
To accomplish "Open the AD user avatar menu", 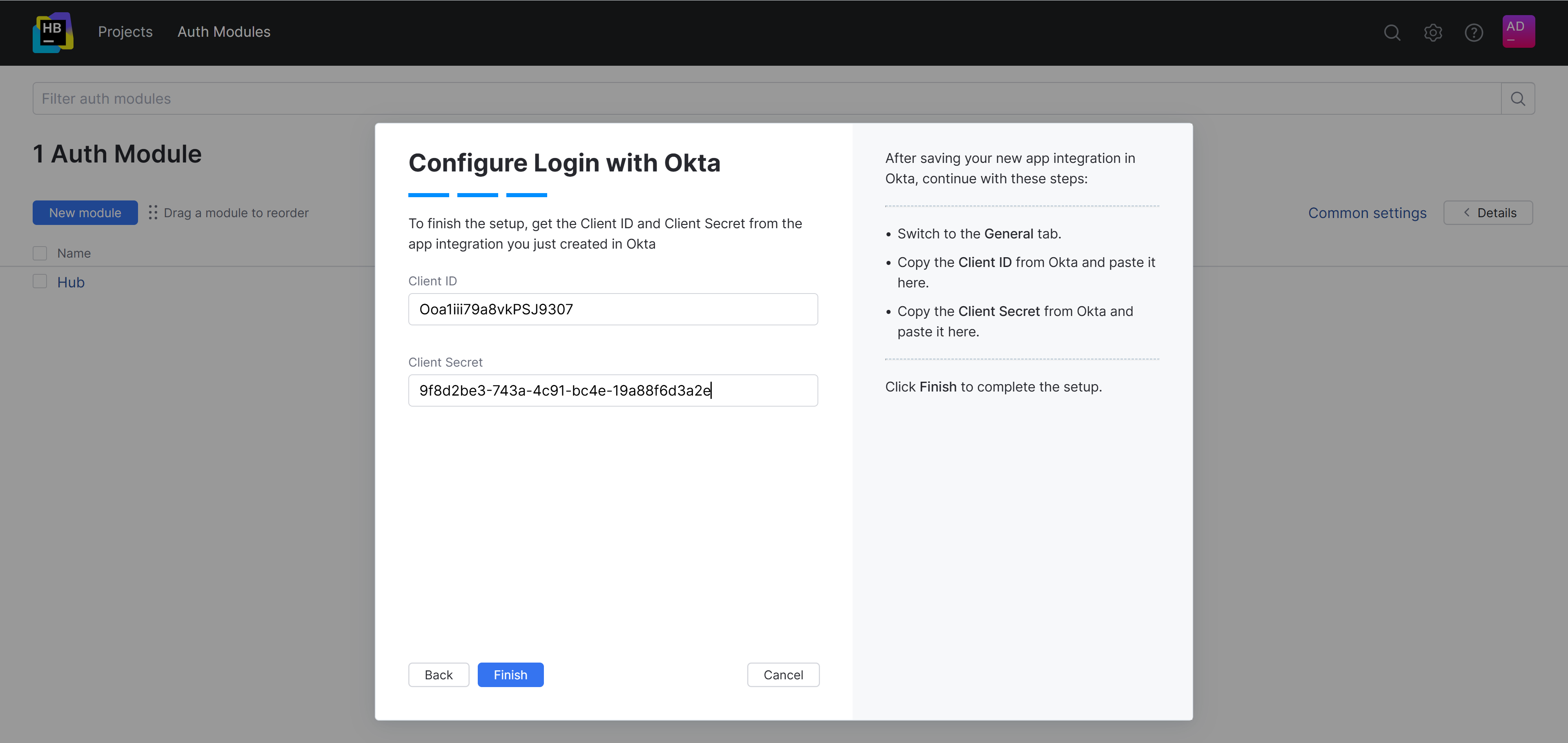I will tap(1518, 31).
